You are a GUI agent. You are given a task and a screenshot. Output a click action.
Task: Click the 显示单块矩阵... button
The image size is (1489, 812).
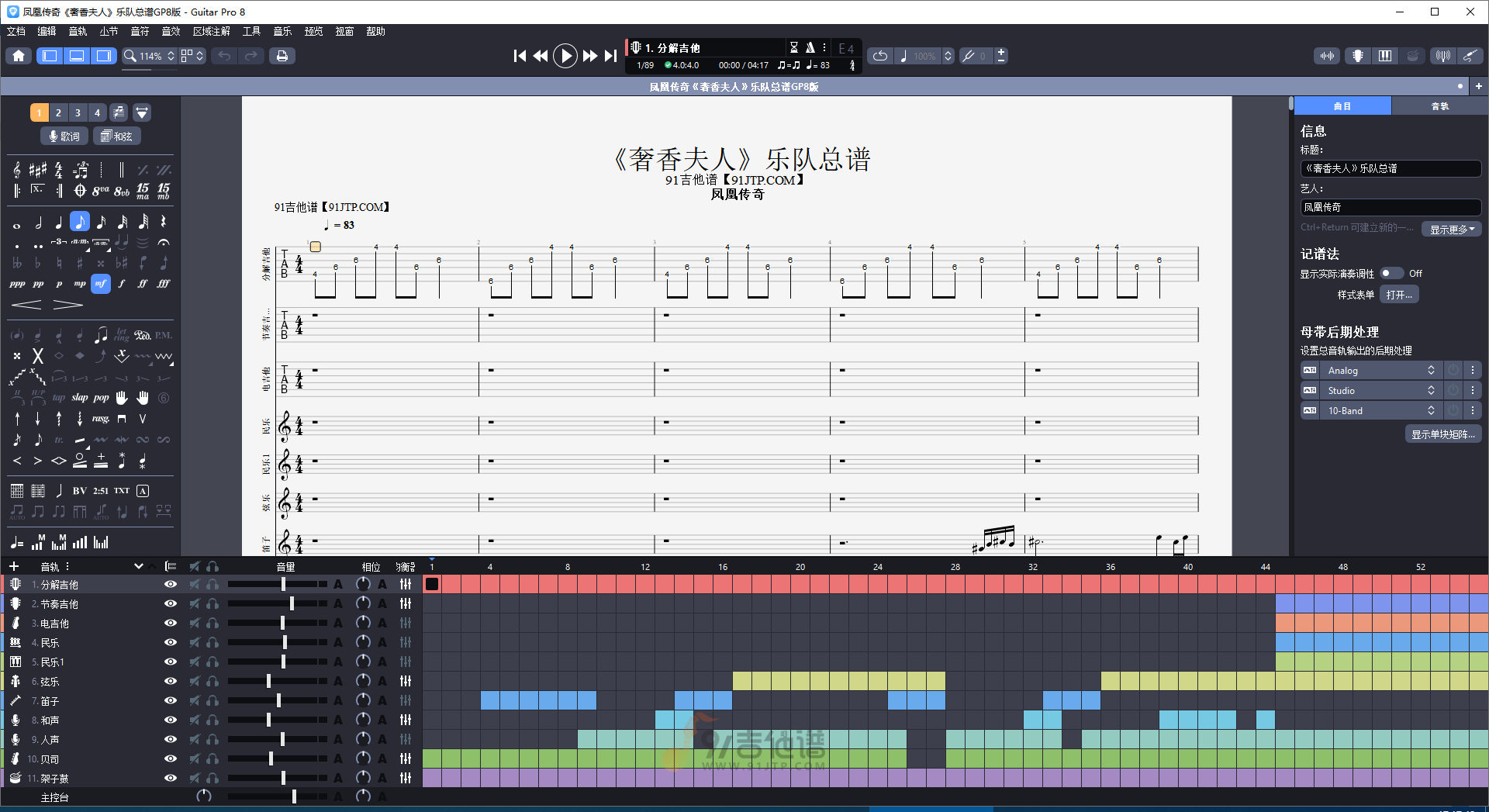(x=1443, y=434)
